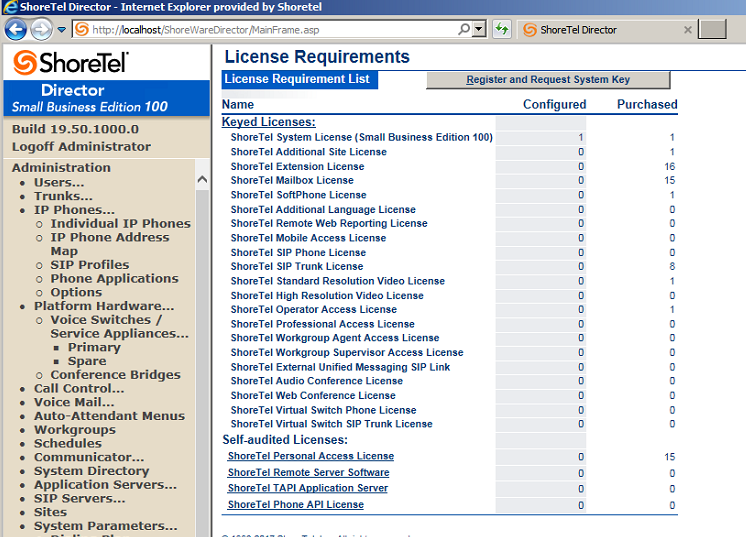Open Auto-Attendant Menus page
746x537 pixels.
click(109, 416)
